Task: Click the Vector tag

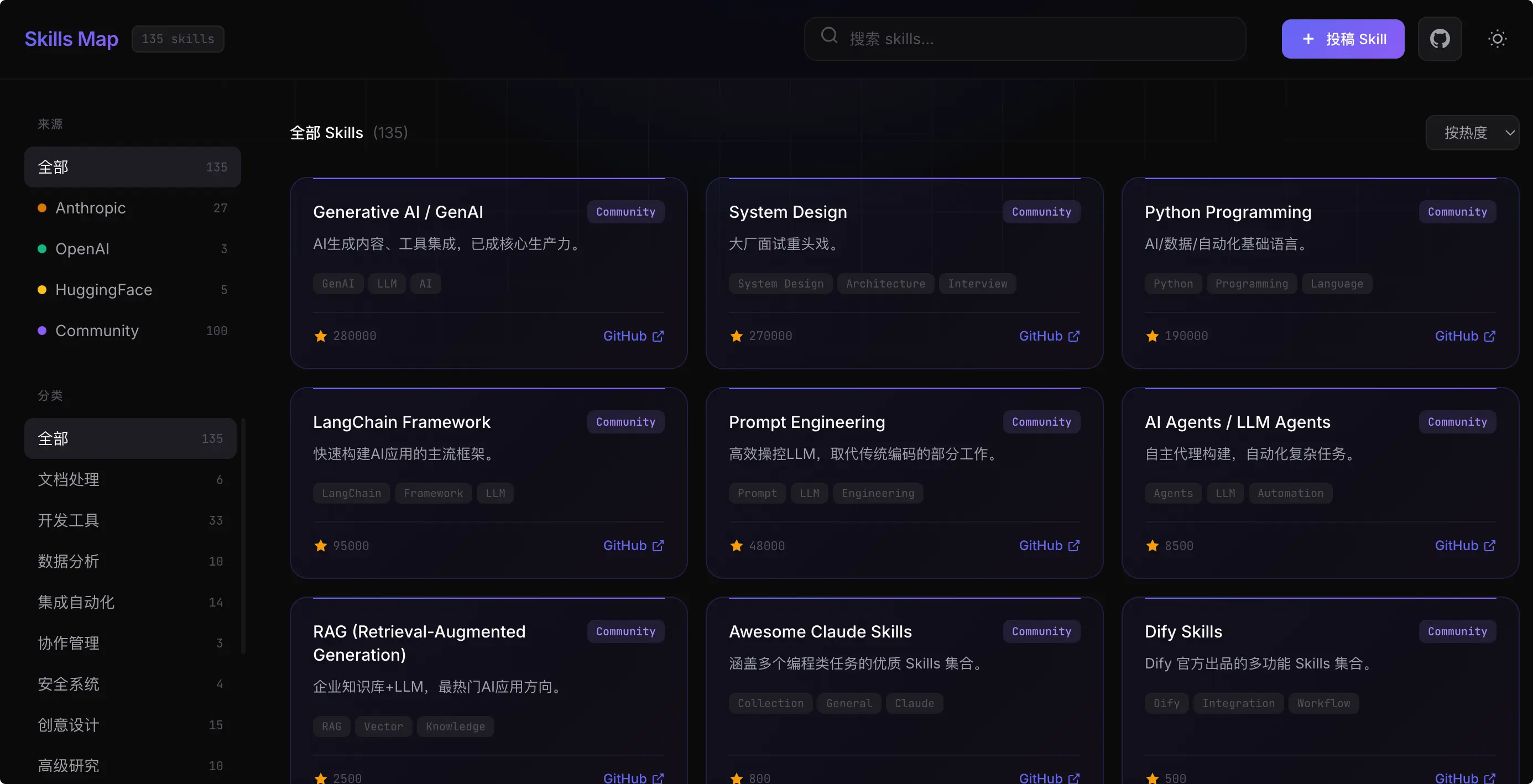Action: pyautogui.click(x=383, y=726)
